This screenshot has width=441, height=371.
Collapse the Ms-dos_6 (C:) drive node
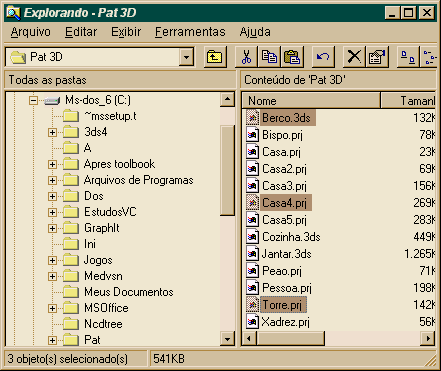(x=33, y=100)
